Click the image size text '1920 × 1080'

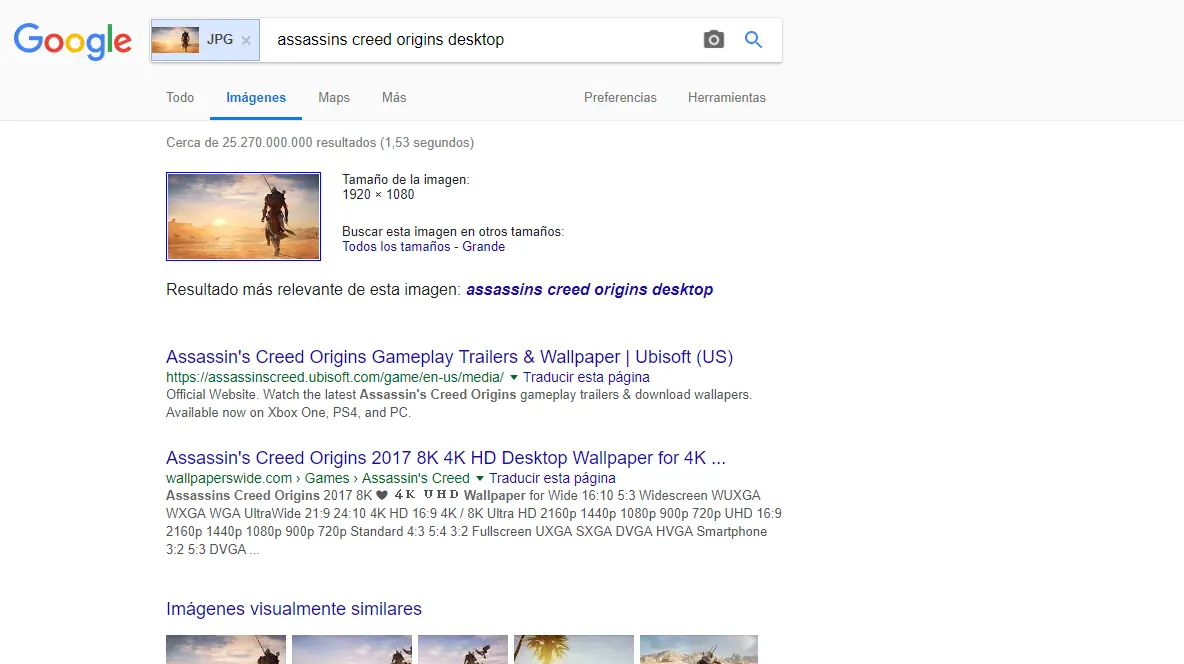coord(378,194)
